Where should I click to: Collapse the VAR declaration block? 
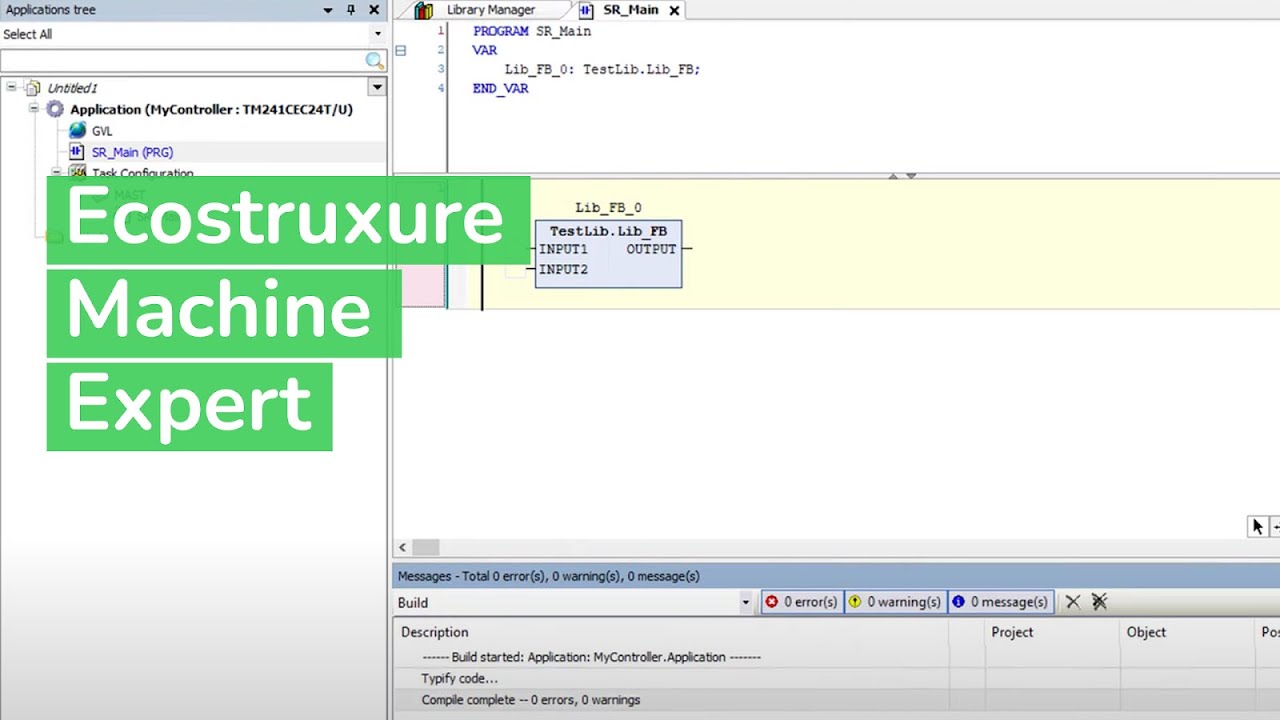click(401, 50)
